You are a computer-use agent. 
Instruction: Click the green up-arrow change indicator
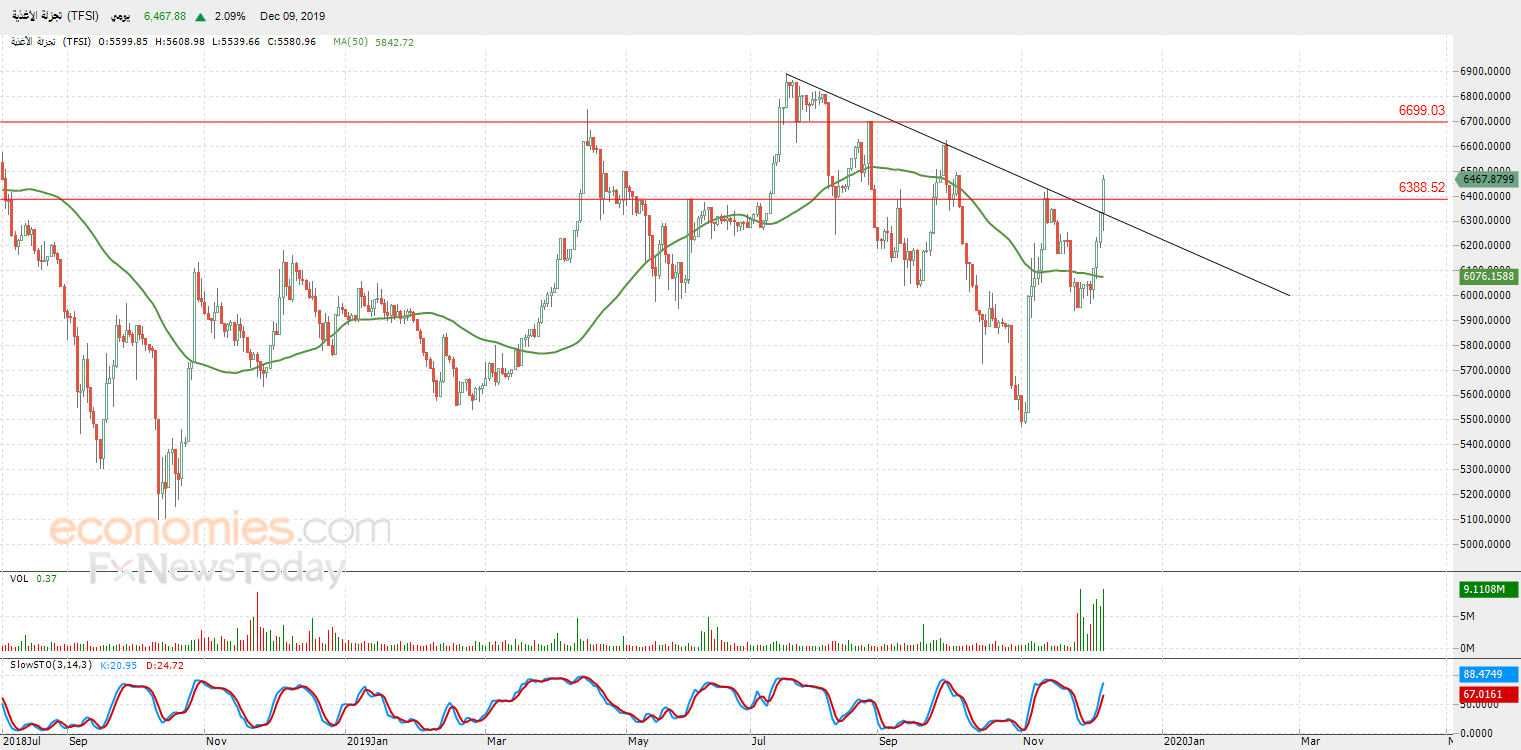pos(201,17)
